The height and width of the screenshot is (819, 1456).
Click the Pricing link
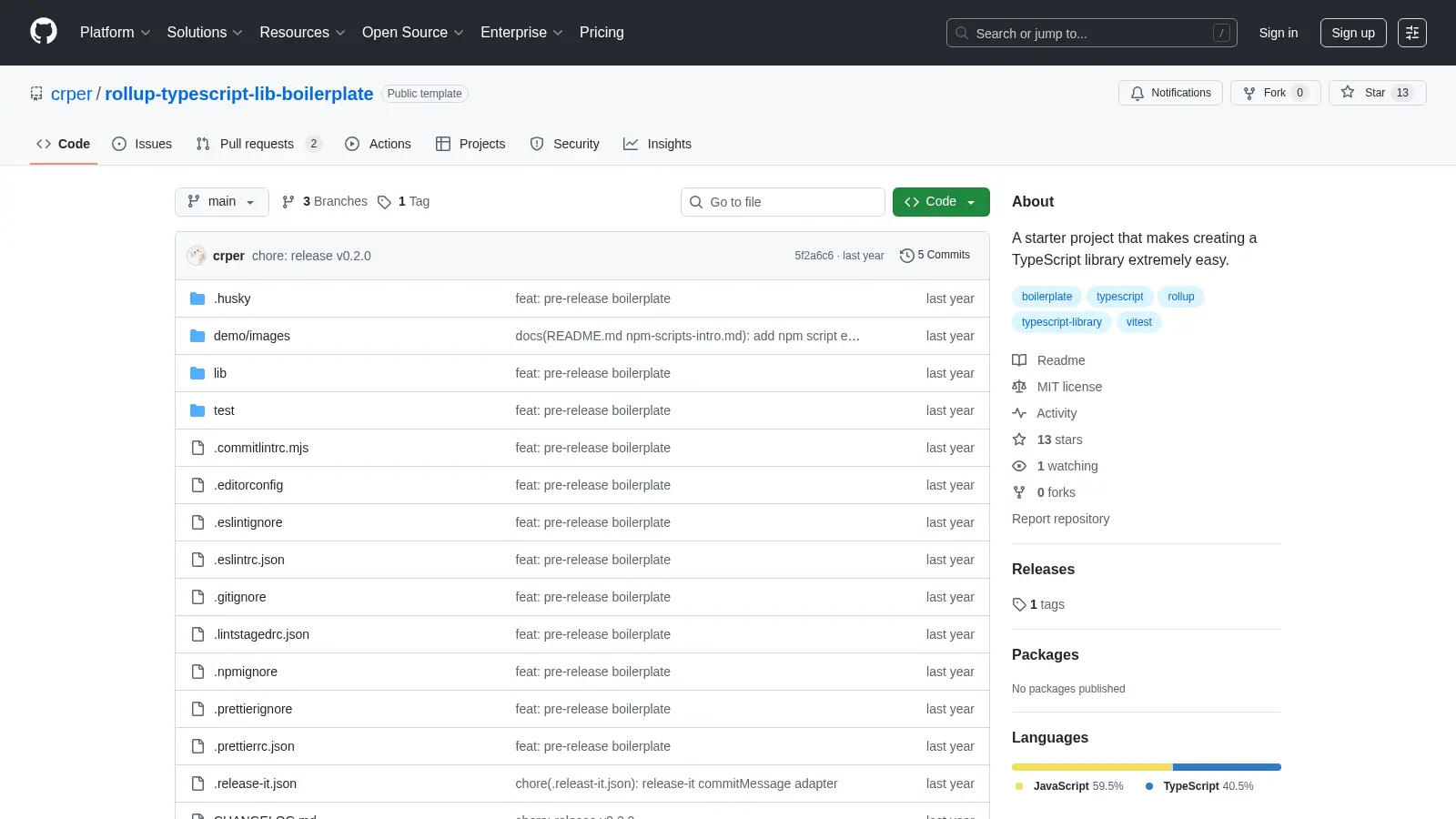point(602,33)
